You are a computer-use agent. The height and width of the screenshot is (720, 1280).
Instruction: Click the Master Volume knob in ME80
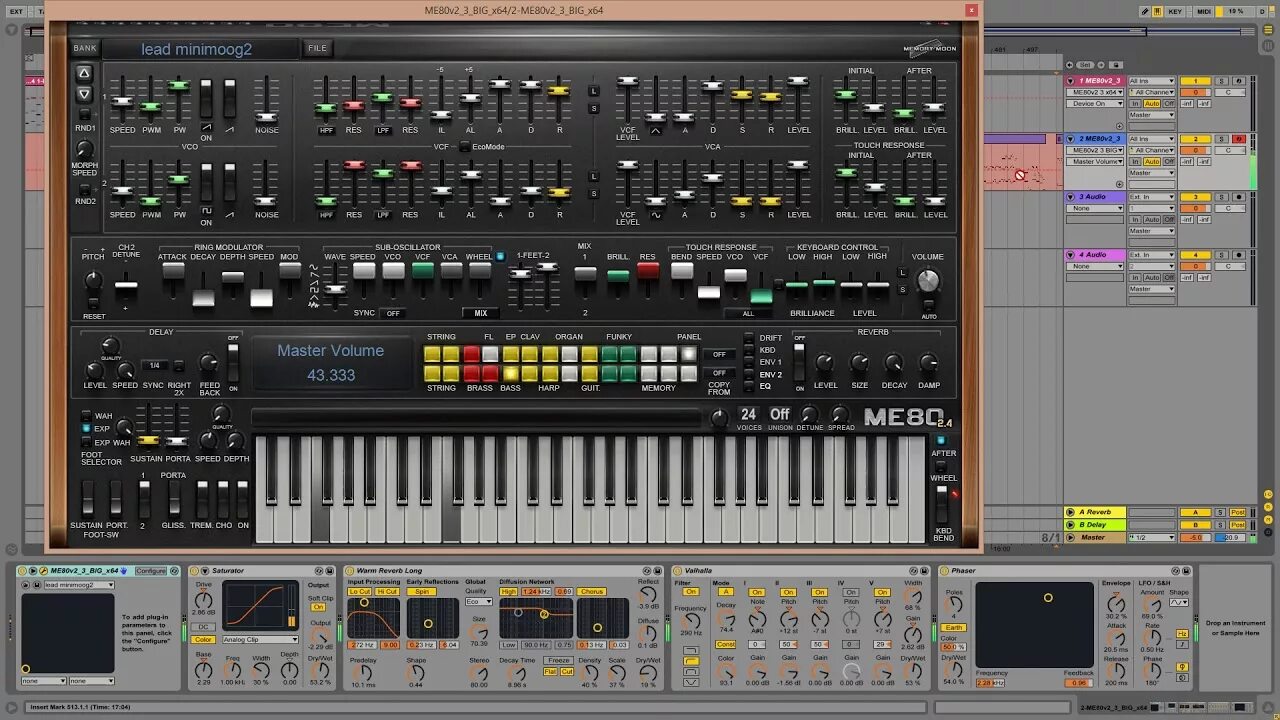click(929, 280)
